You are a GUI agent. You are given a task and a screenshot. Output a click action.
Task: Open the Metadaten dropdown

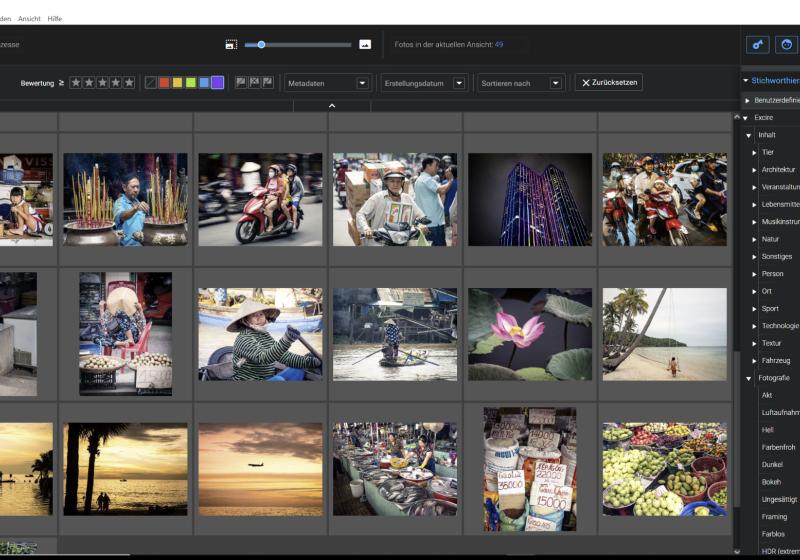click(x=327, y=83)
